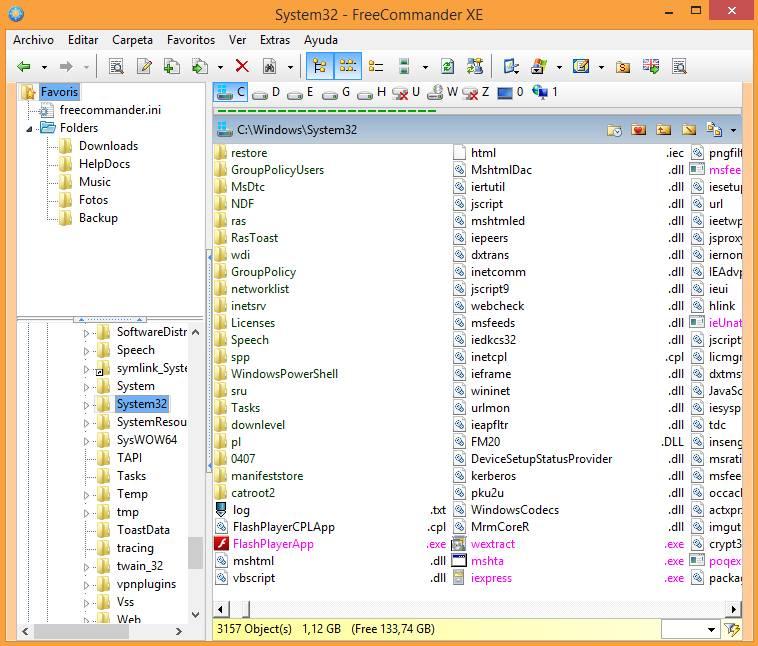758x646 pixels.
Task: Select the ToastData folder in tree
Action: pos(143,530)
